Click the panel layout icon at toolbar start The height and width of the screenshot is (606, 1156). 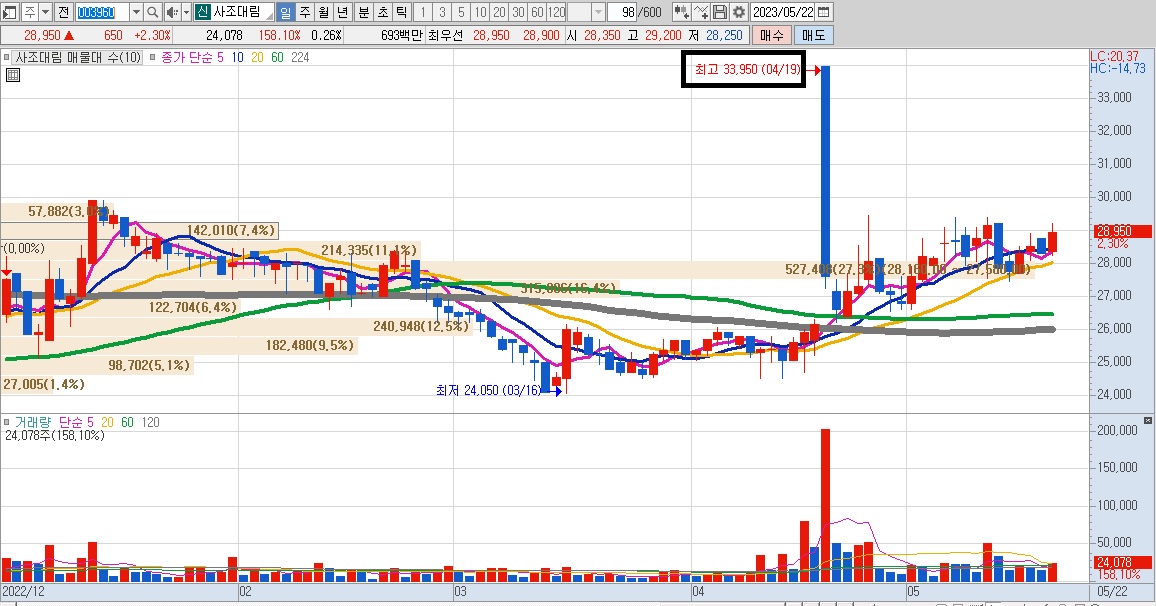pyautogui.click(x=10, y=12)
